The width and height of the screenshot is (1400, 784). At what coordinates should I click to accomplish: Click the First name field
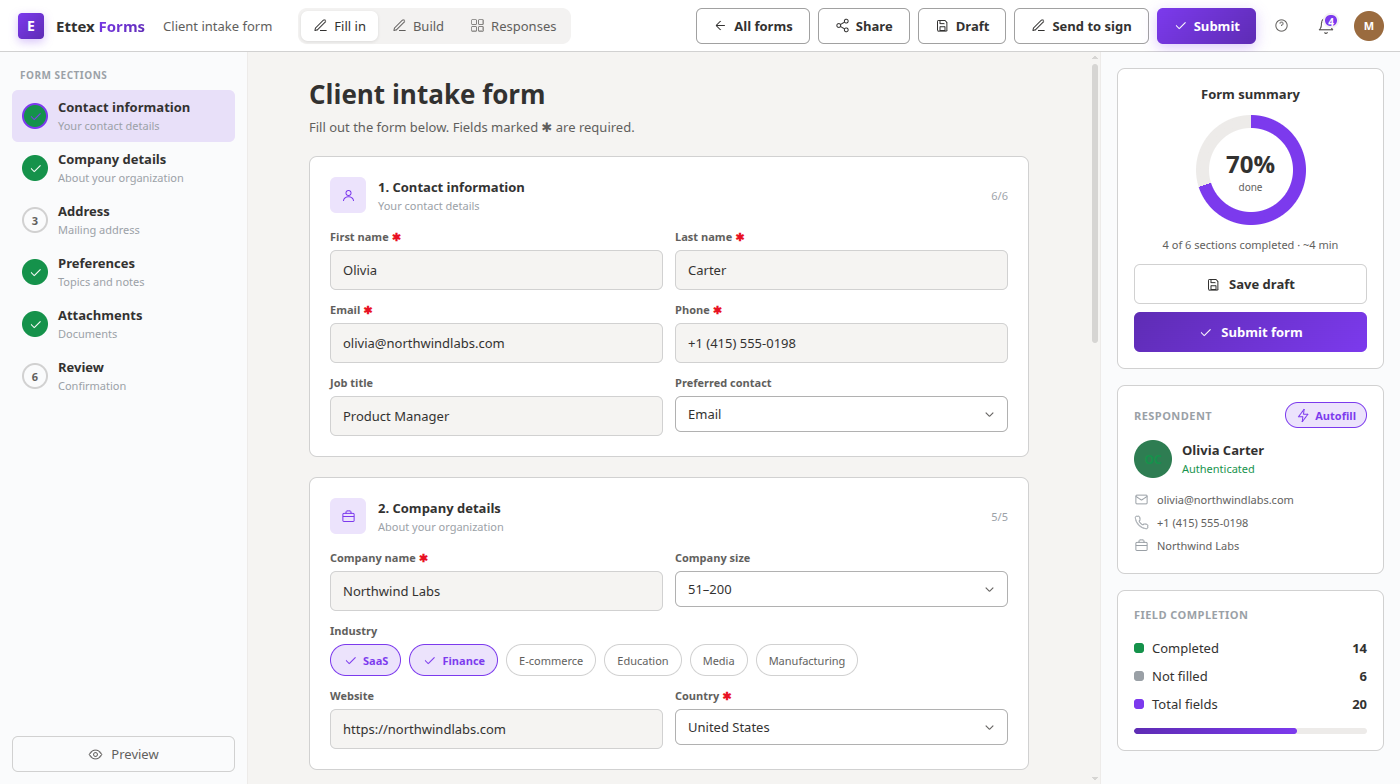tap(496, 270)
